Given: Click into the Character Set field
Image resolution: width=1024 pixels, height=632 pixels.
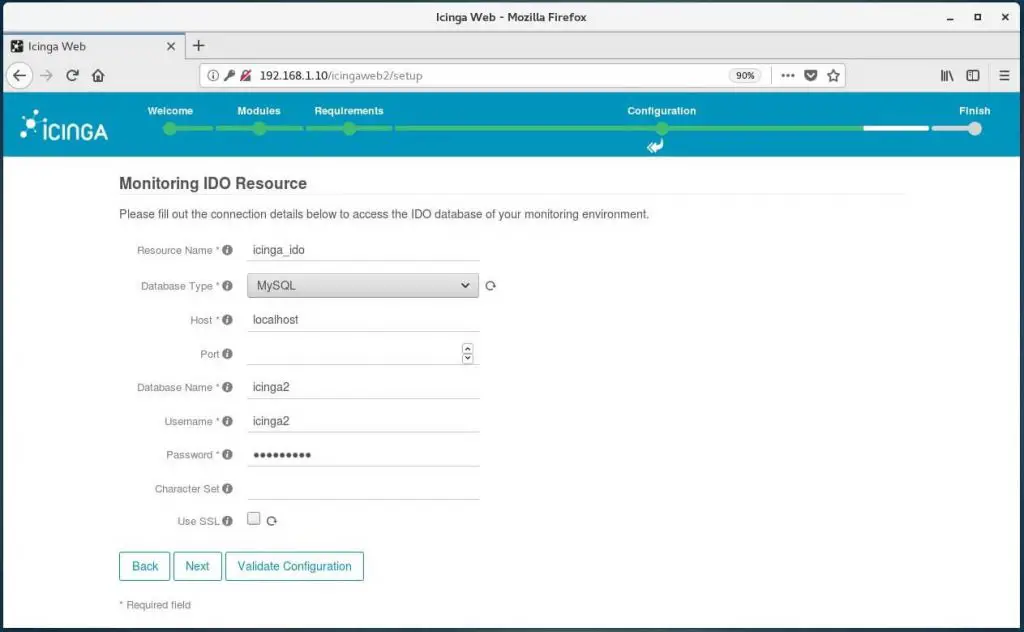Looking at the screenshot, I should point(363,488).
